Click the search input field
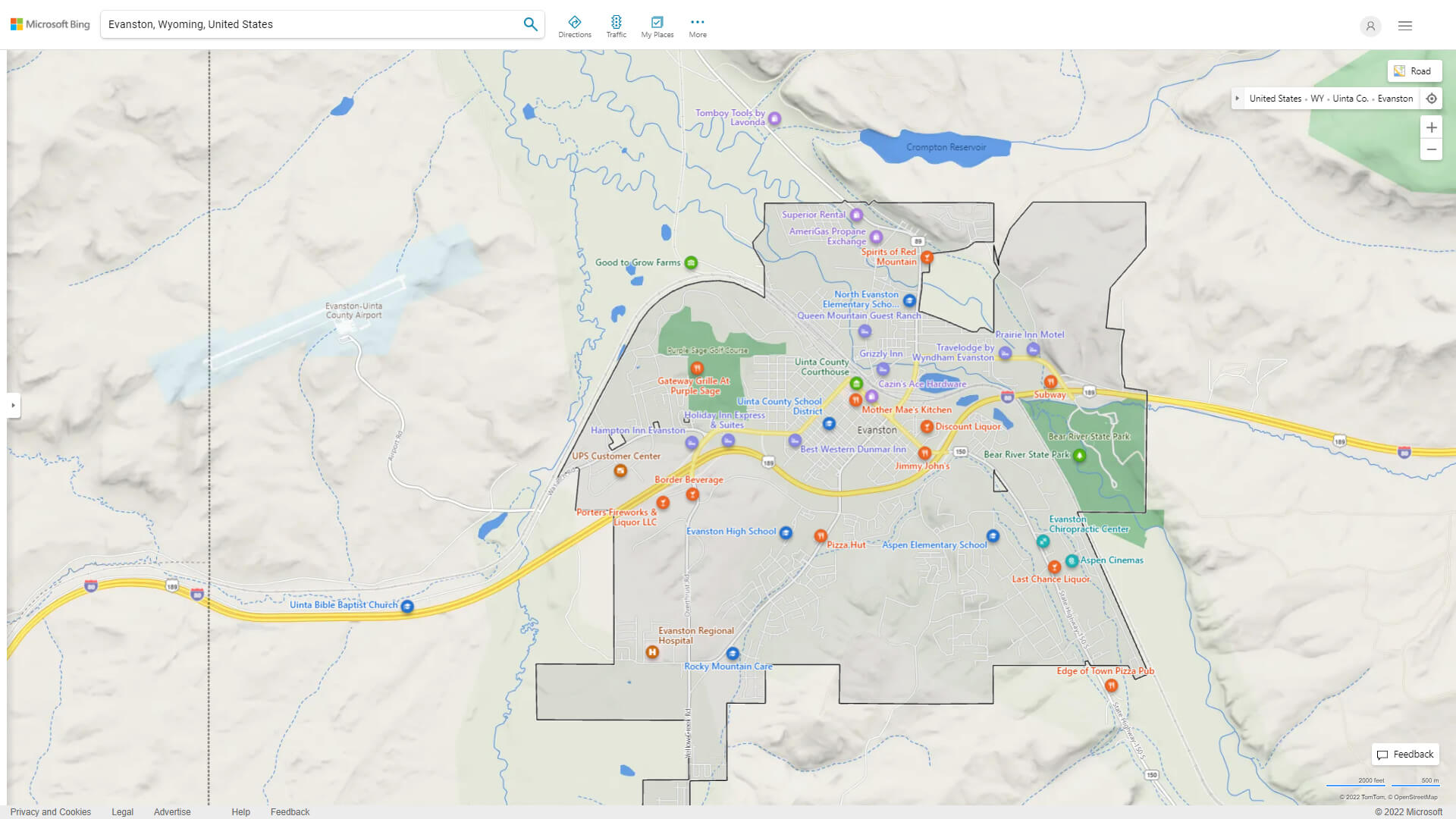This screenshot has width=1456, height=819. [303, 24]
